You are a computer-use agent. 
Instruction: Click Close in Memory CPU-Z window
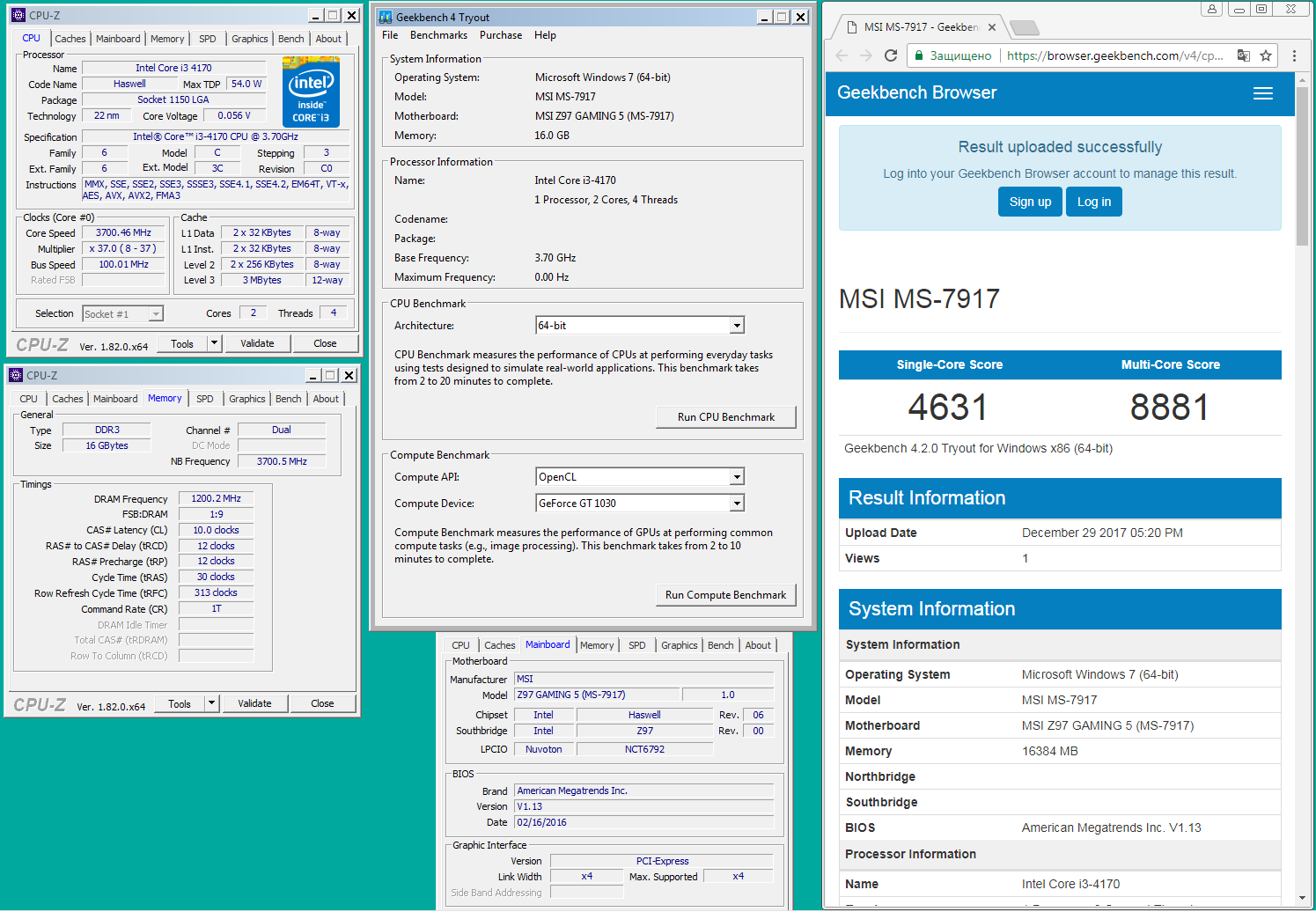click(x=322, y=703)
